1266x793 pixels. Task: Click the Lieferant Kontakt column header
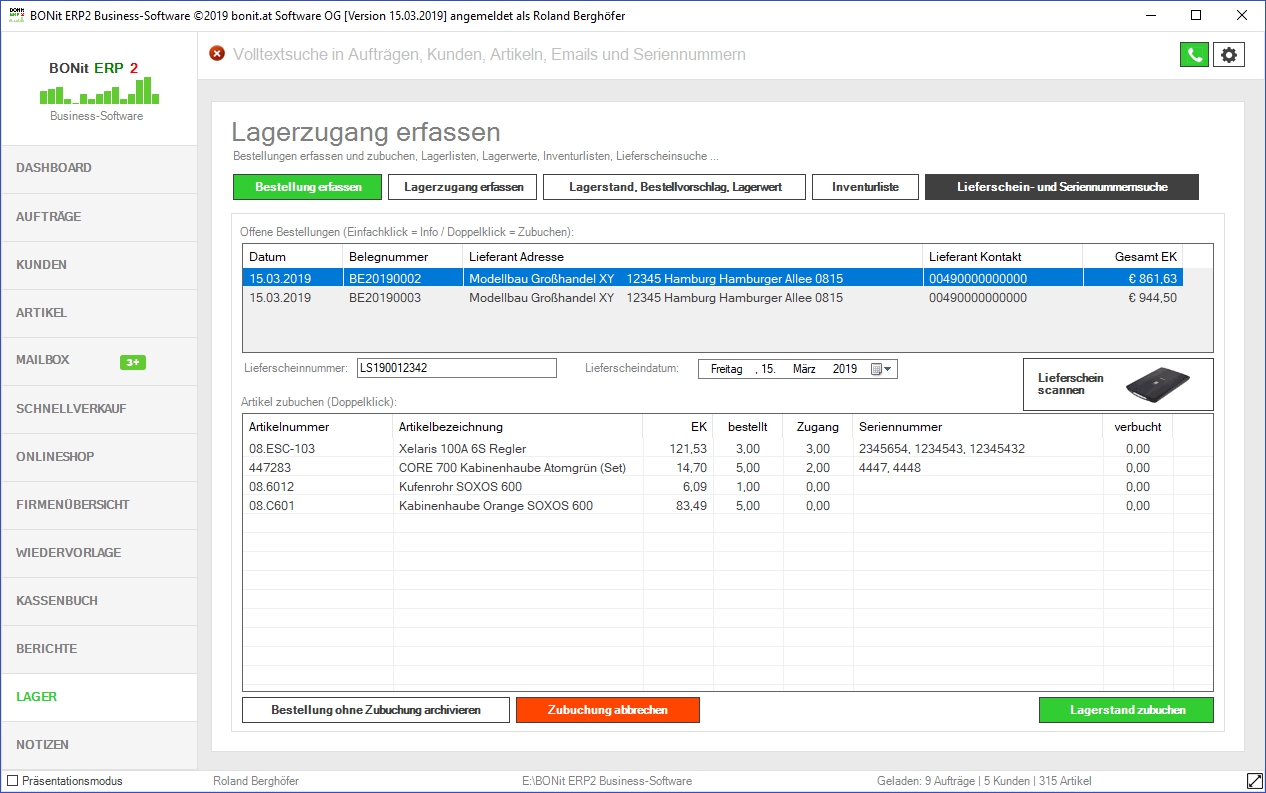1003,257
